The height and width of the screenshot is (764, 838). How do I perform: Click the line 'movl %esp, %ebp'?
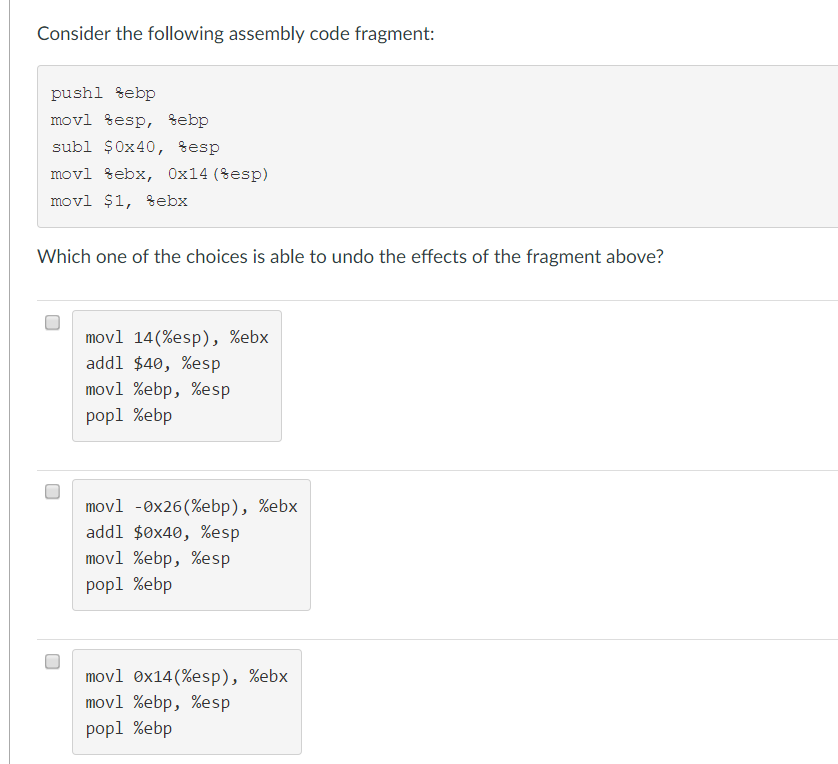128,119
